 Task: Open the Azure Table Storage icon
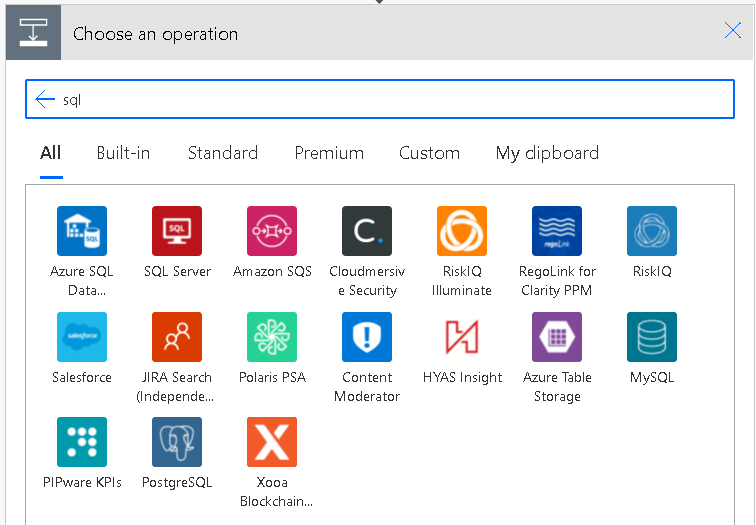pos(557,337)
